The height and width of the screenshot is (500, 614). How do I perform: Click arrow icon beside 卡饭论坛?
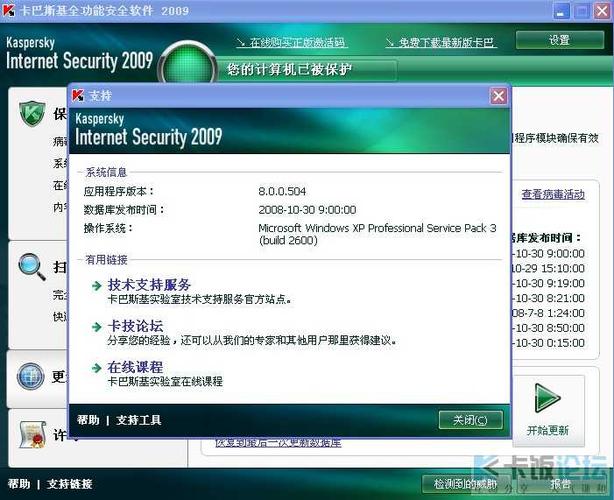(96, 327)
